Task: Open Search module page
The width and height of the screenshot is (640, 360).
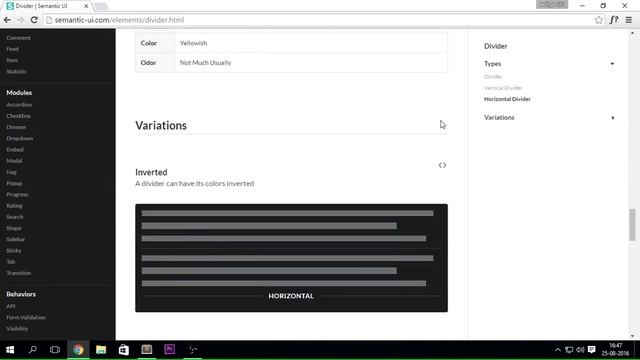Action: (x=15, y=217)
